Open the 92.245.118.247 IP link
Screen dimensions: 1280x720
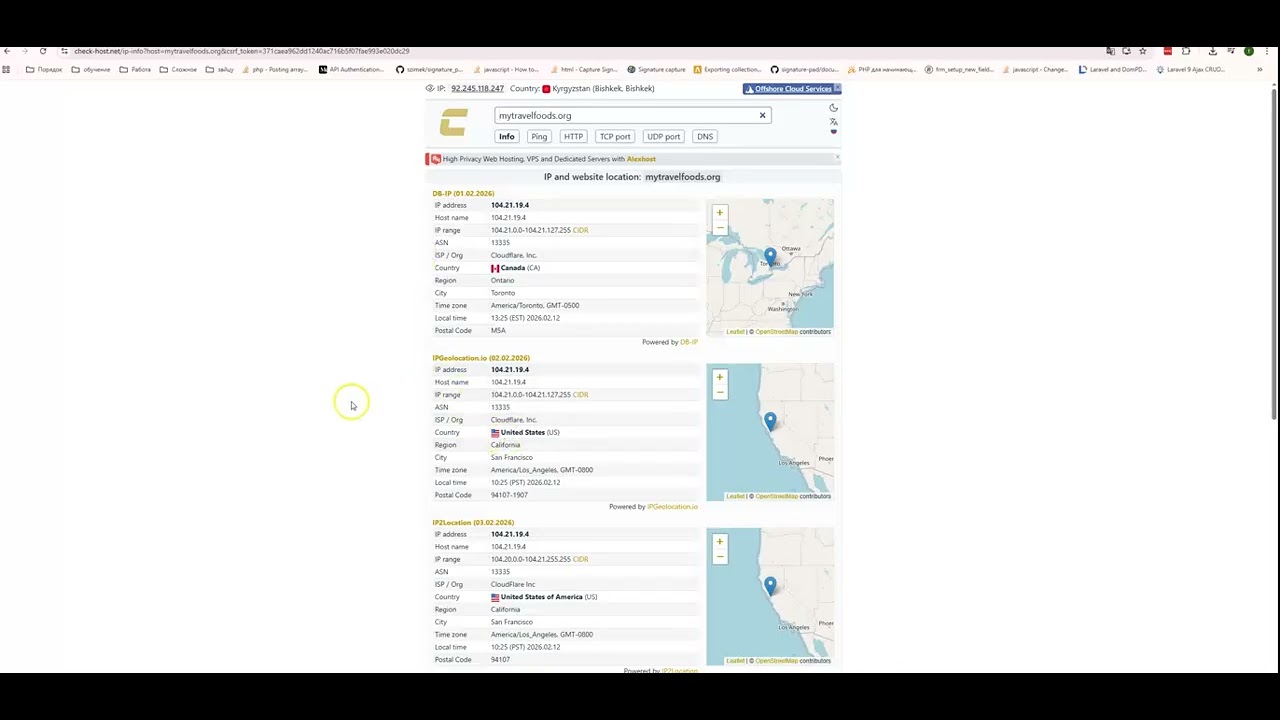tap(477, 88)
